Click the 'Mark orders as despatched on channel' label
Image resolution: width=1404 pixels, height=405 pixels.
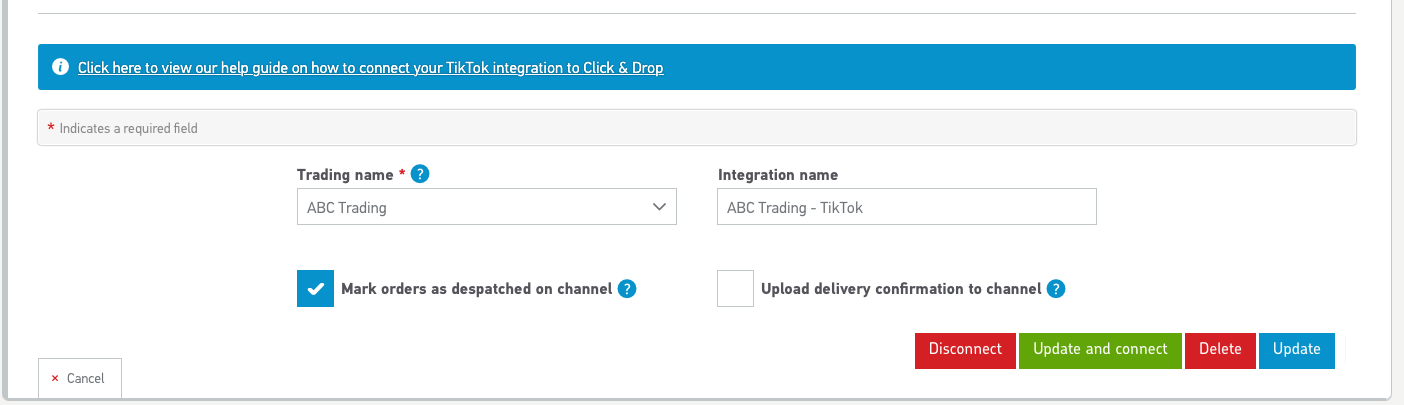click(x=476, y=289)
